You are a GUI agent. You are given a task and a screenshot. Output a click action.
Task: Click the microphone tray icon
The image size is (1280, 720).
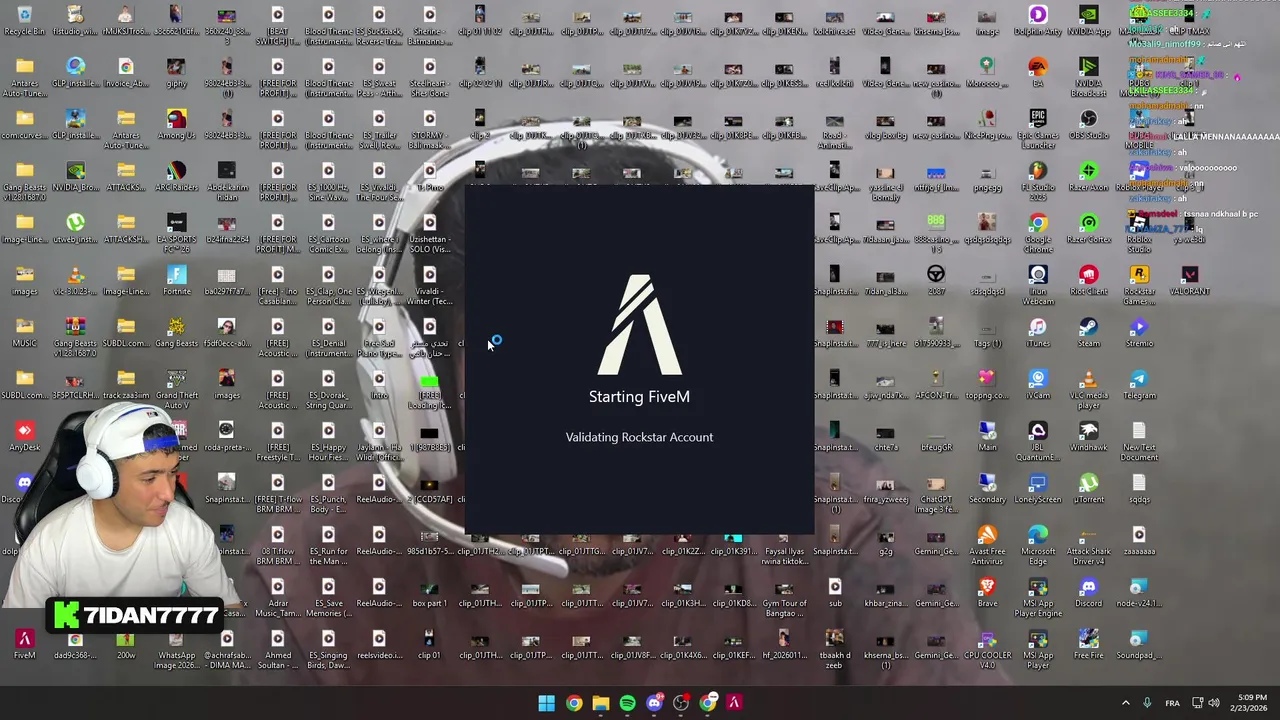point(1147,703)
